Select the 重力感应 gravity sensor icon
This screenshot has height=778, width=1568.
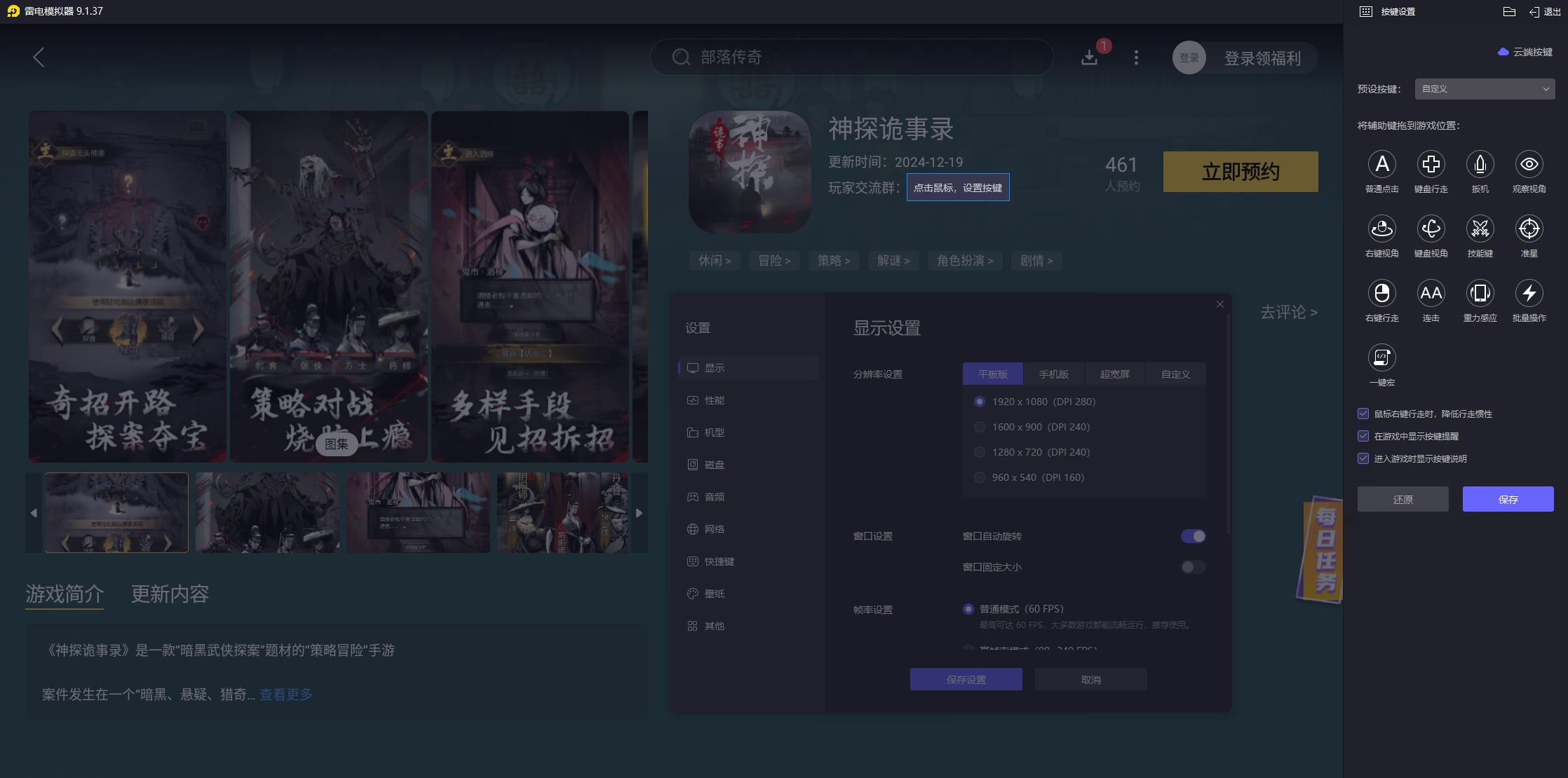point(1480,293)
